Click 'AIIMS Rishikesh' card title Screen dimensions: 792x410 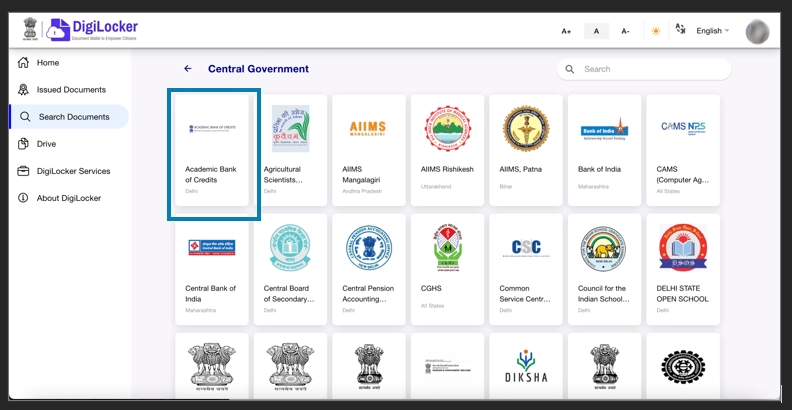(x=447, y=169)
